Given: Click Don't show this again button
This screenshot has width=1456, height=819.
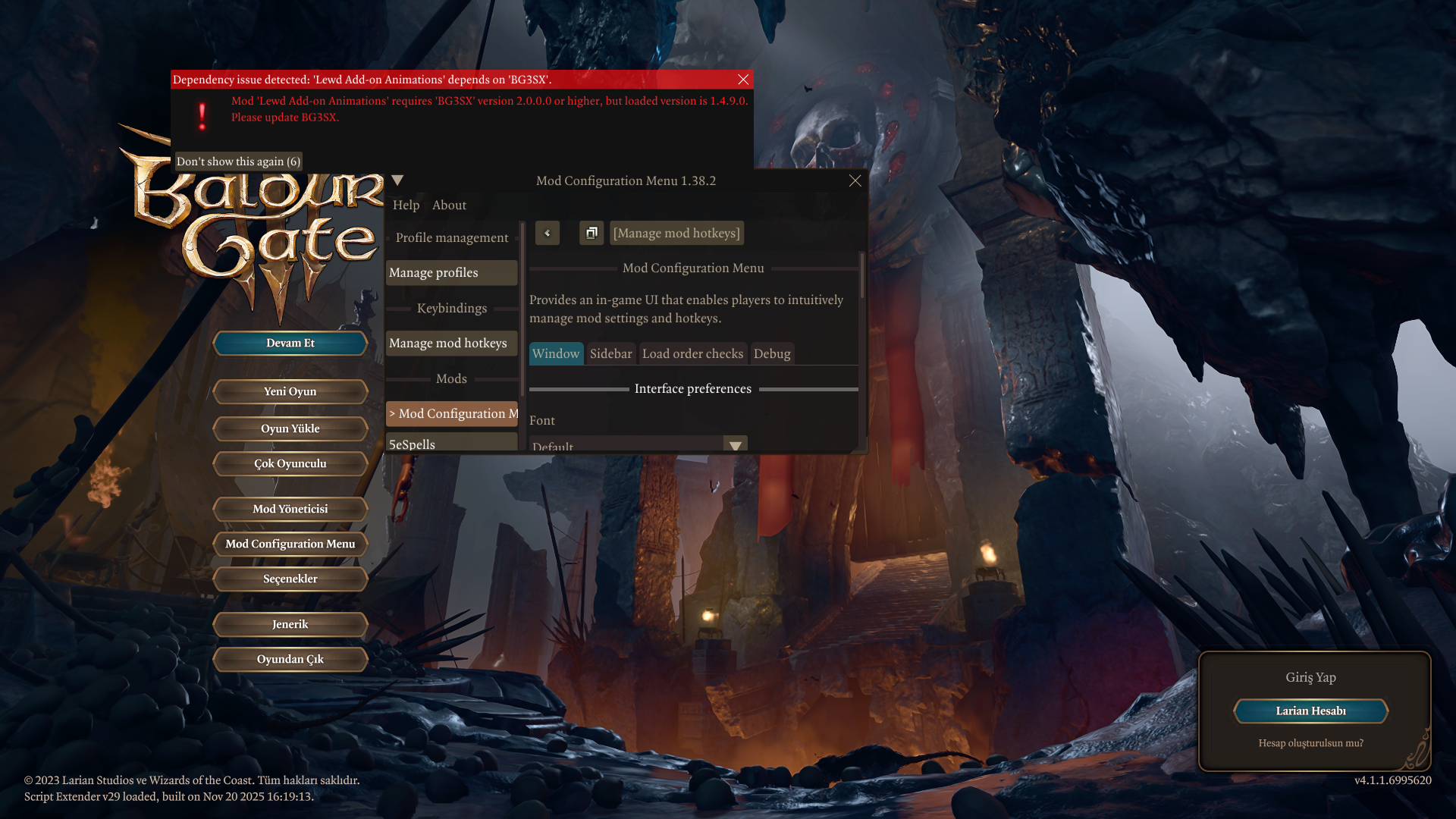Looking at the screenshot, I should (239, 162).
